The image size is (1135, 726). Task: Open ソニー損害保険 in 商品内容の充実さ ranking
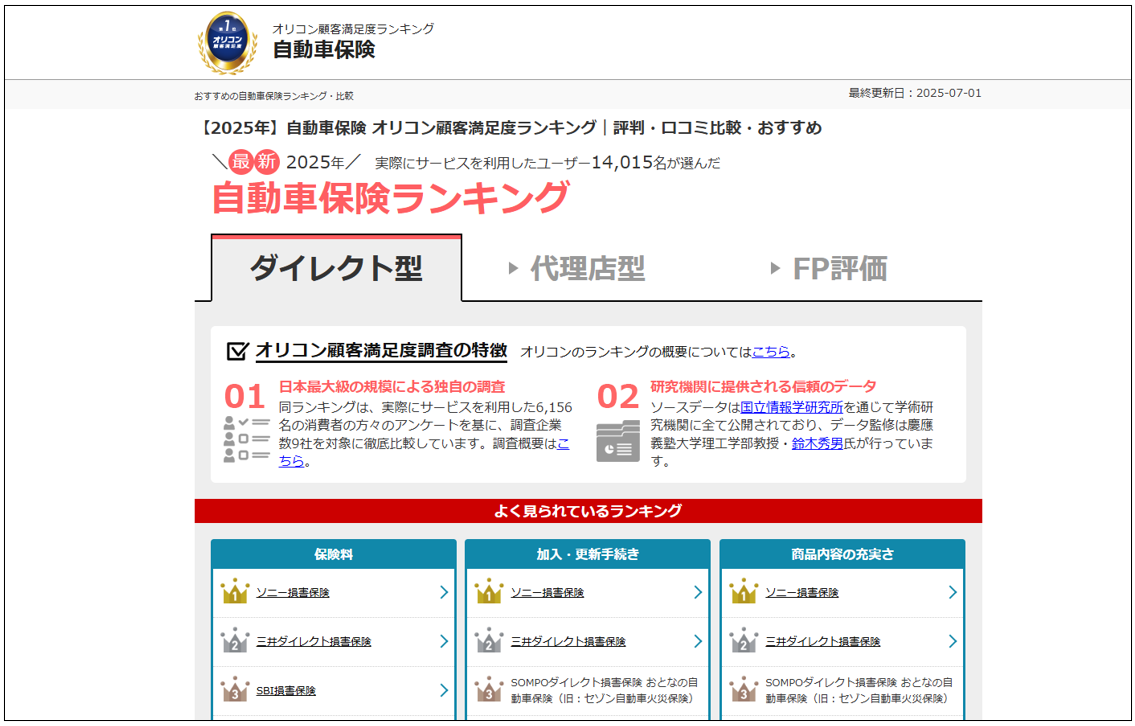802,593
